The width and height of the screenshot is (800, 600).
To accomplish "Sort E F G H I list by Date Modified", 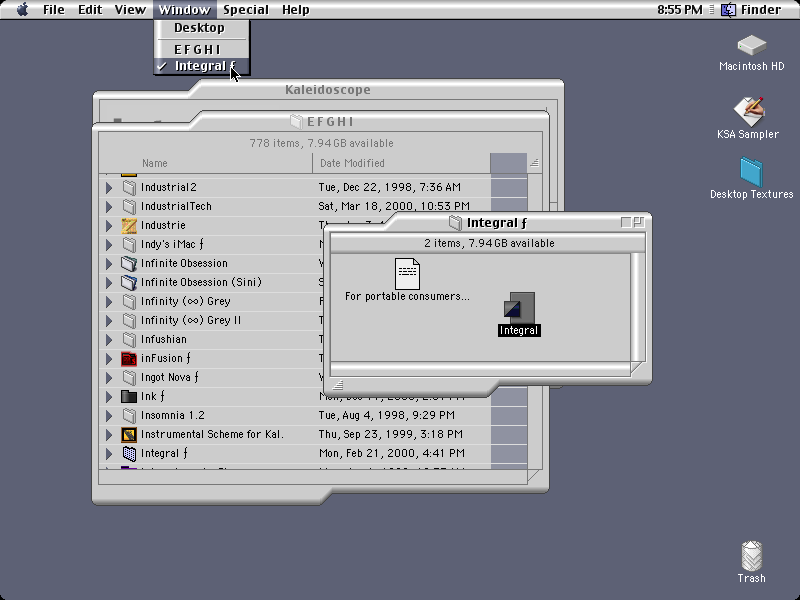I will click(x=401, y=163).
